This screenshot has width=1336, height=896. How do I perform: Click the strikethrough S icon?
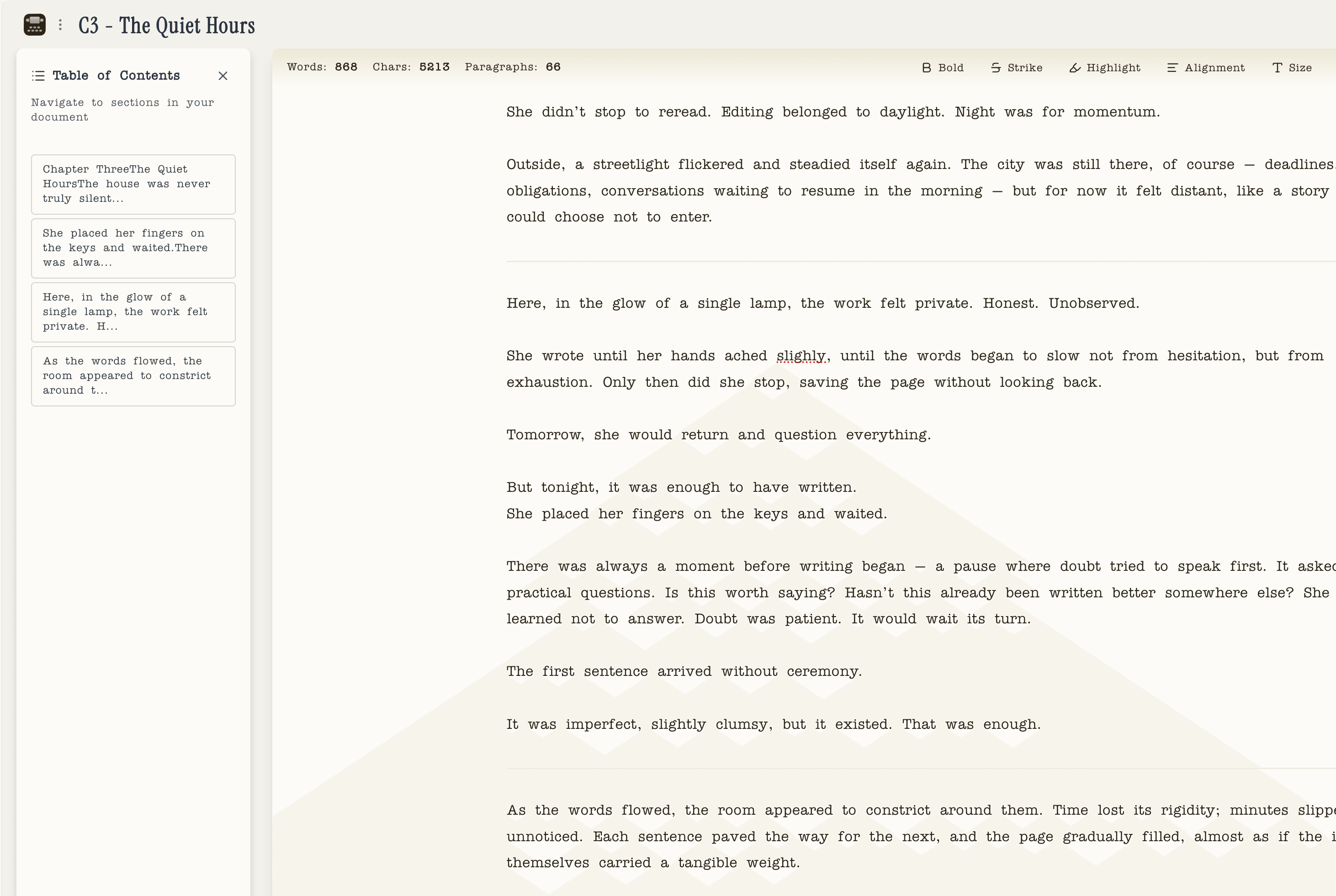996,68
